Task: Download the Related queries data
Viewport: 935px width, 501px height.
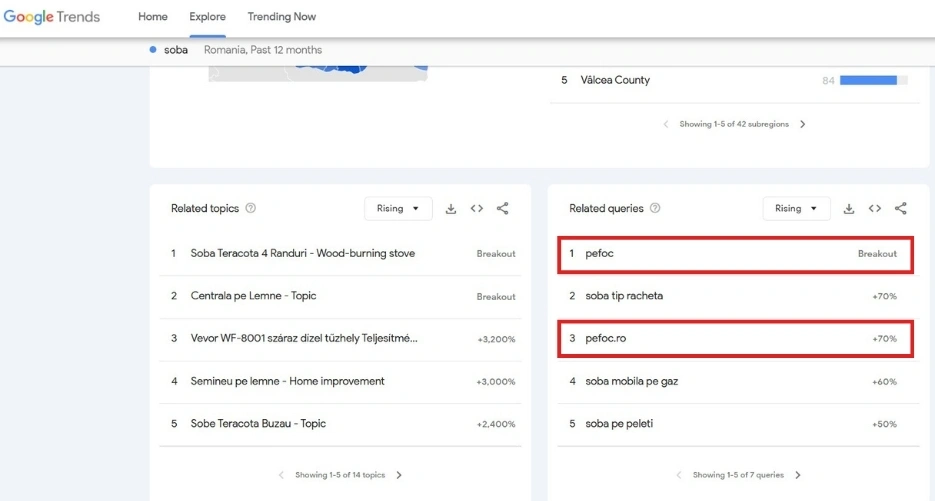Action: 849,209
